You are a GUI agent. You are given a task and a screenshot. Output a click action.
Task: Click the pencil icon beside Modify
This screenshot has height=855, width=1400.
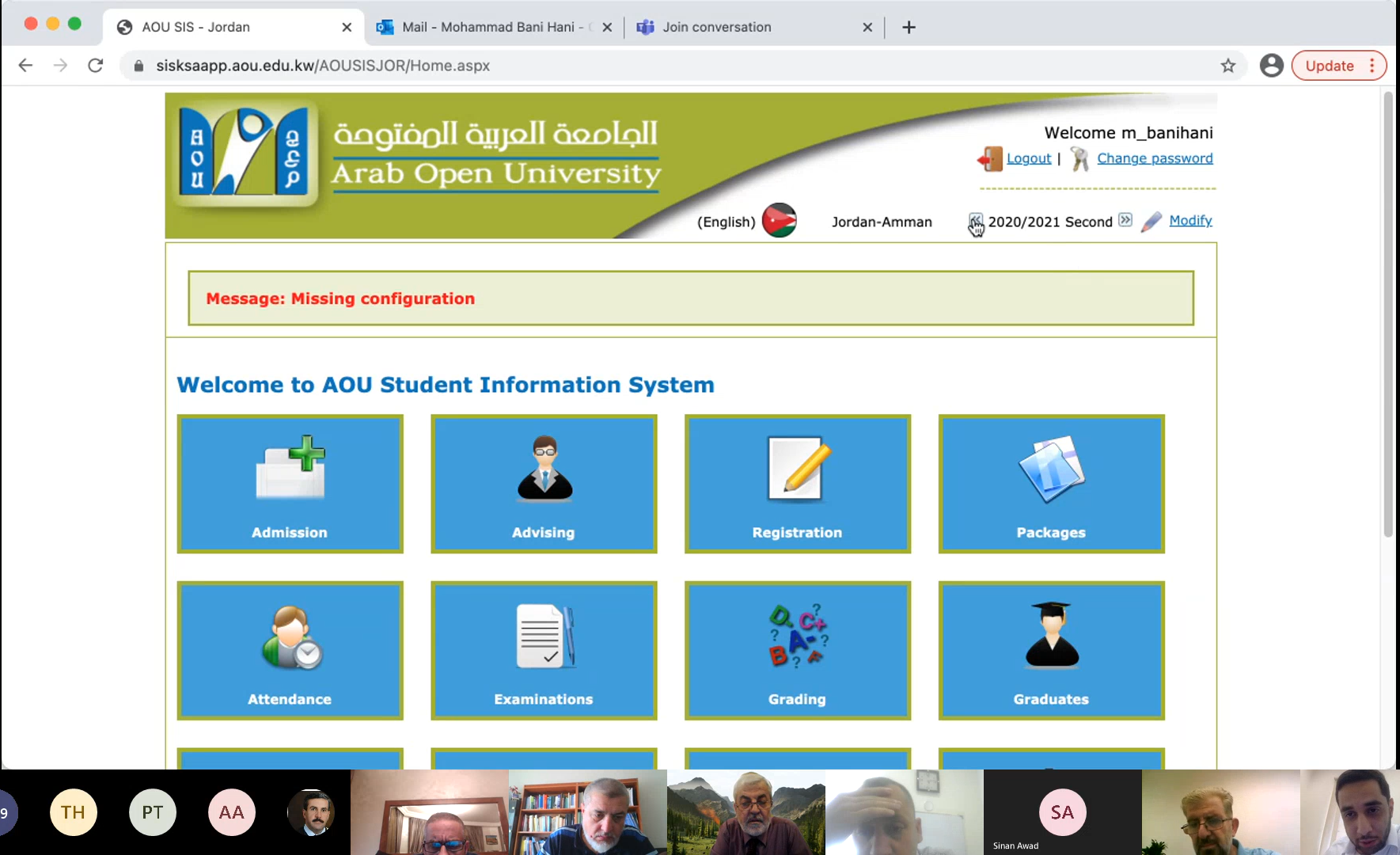1151,222
